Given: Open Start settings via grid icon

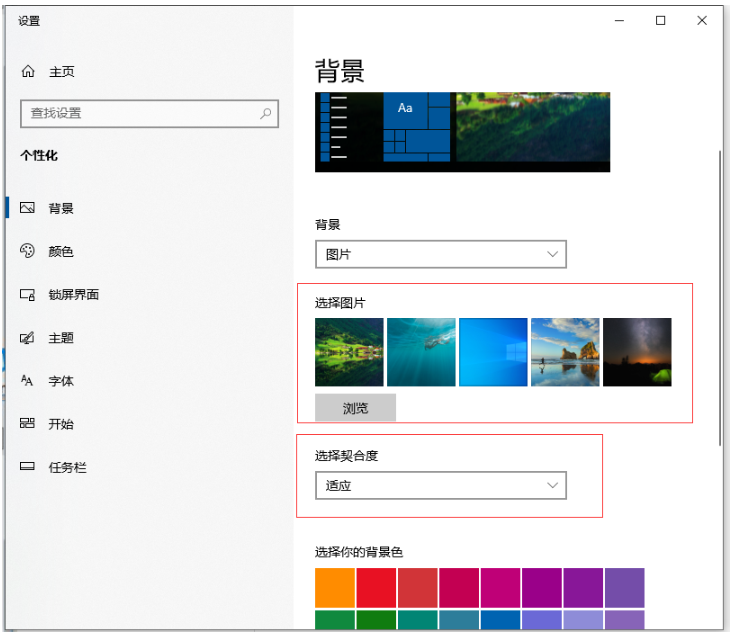Looking at the screenshot, I should coord(28,424).
